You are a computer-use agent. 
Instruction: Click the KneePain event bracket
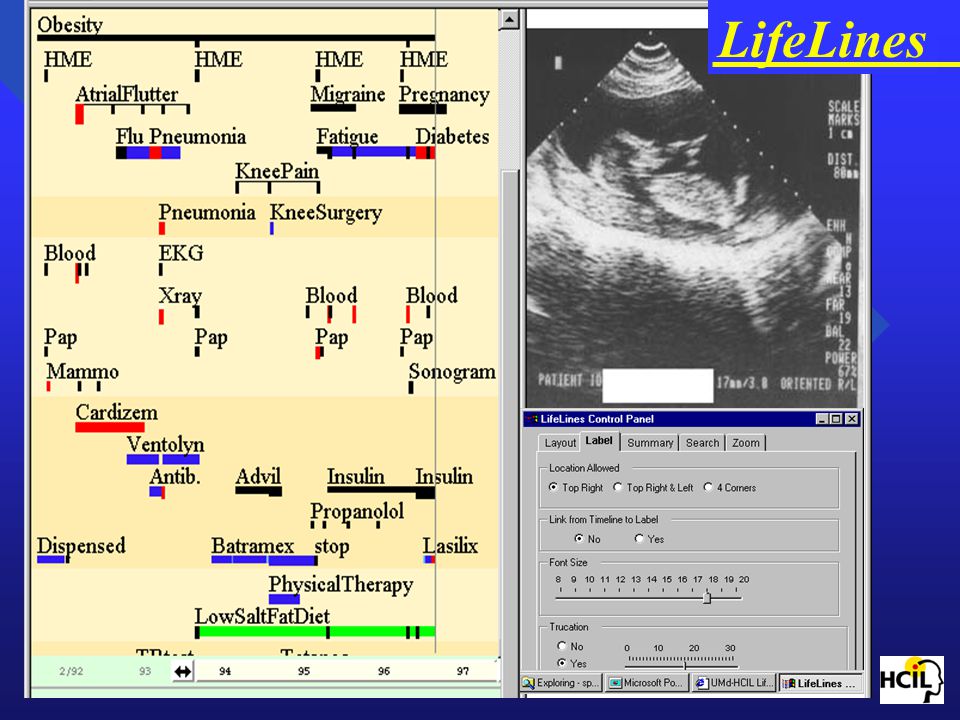pos(278,186)
